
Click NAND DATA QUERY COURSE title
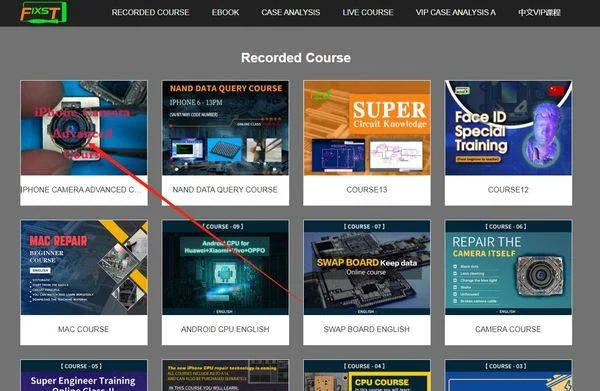(225, 189)
